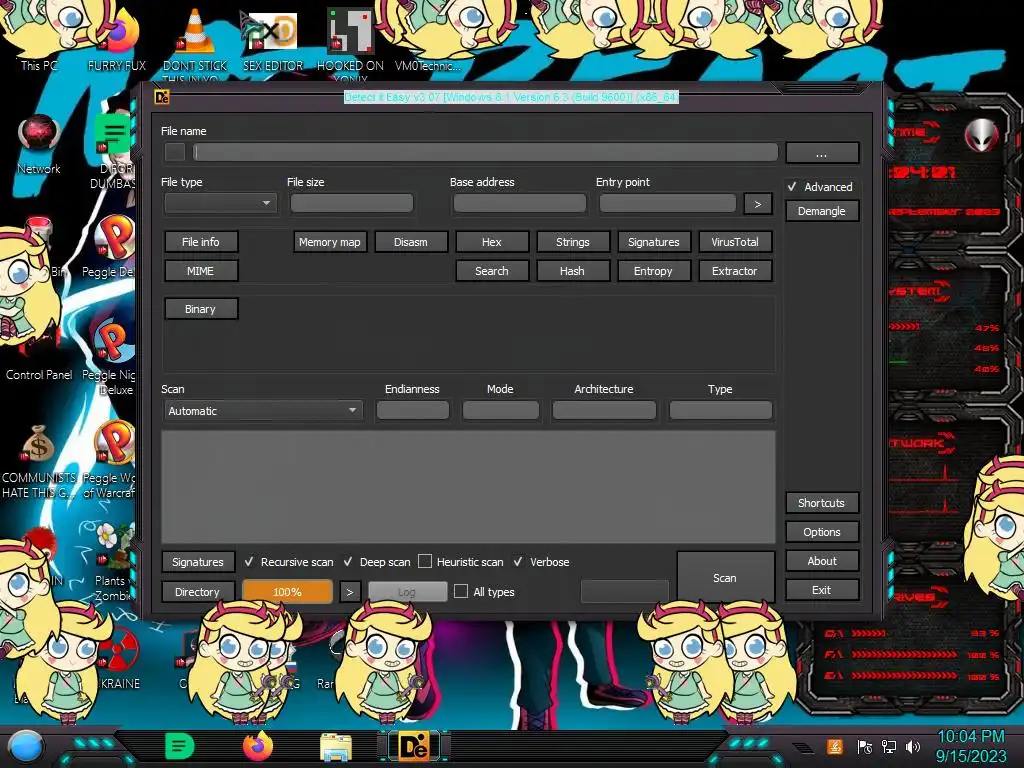Open File info panel
Viewport: 1024px width, 768px height.
[200, 242]
